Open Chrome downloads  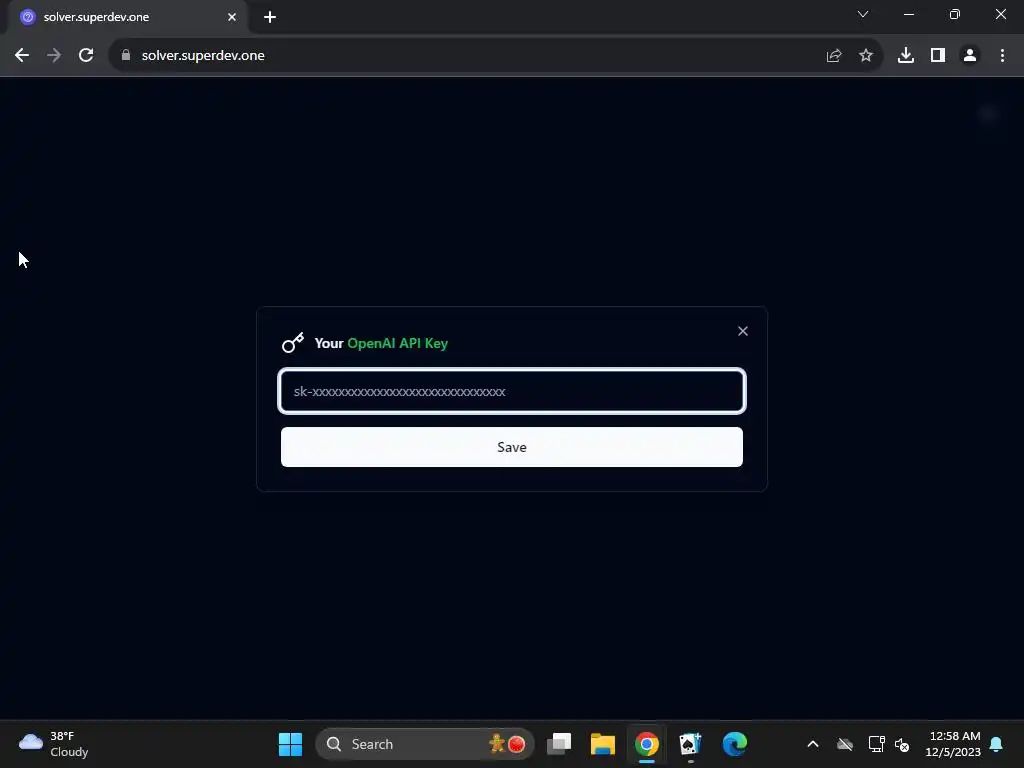point(906,56)
